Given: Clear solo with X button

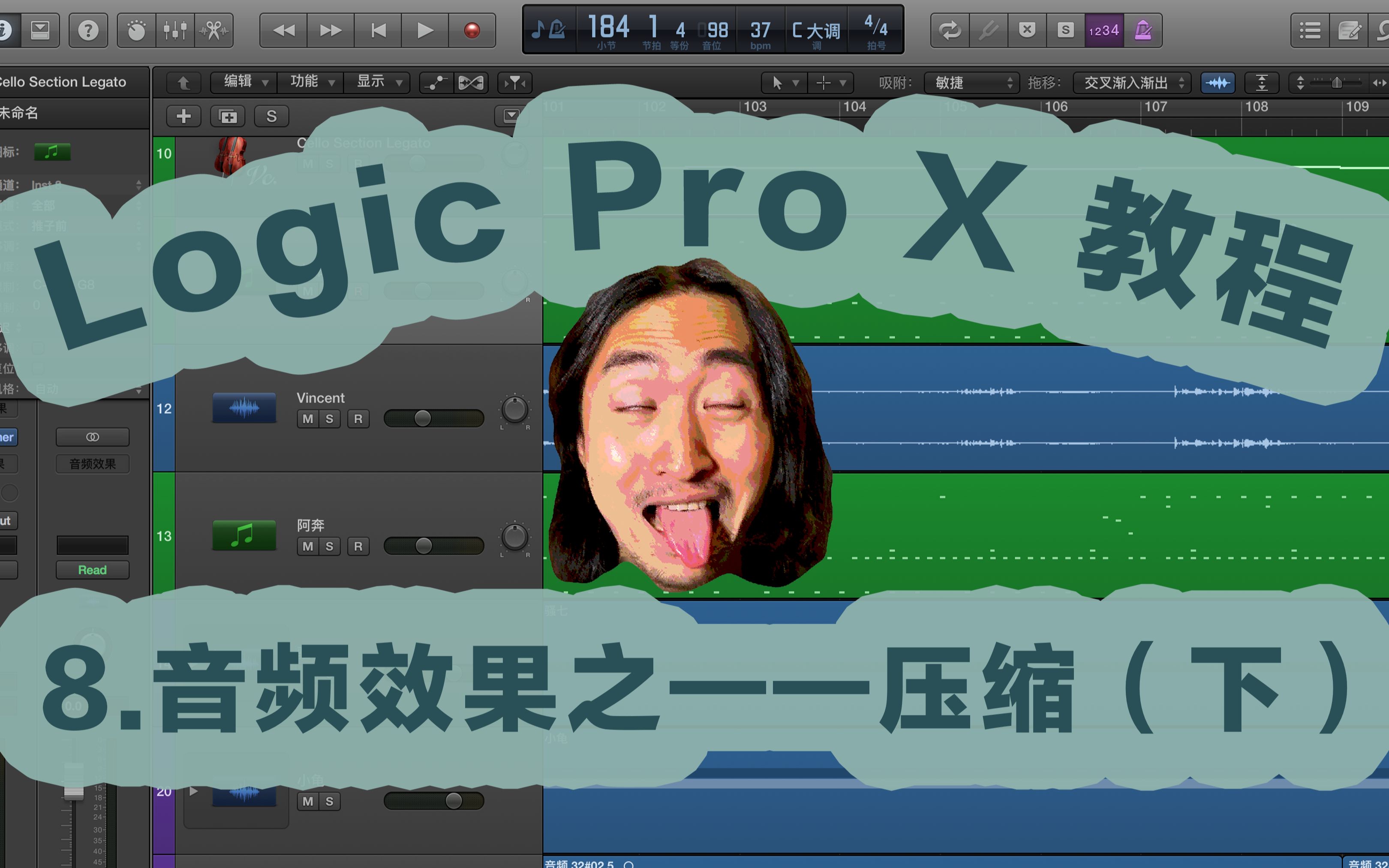Looking at the screenshot, I should click(1027, 30).
